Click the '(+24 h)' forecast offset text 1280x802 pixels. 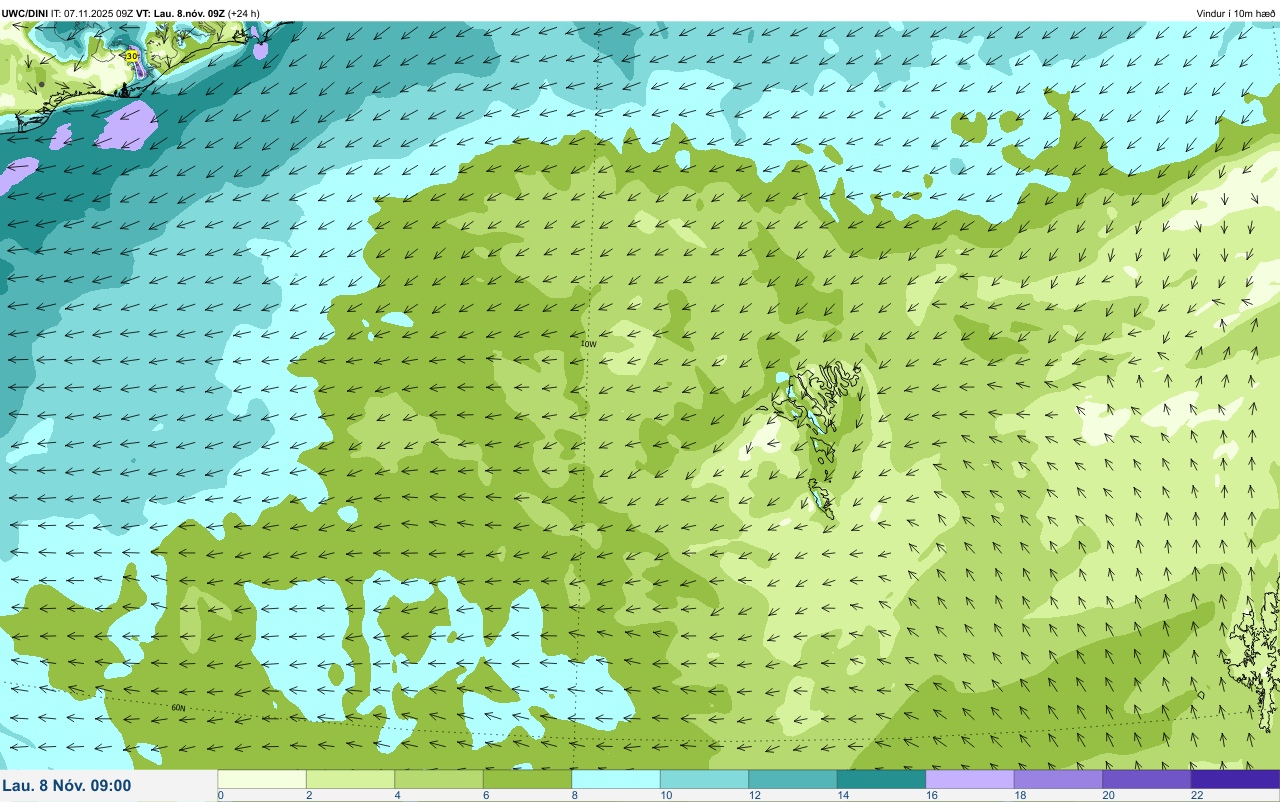(244, 13)
